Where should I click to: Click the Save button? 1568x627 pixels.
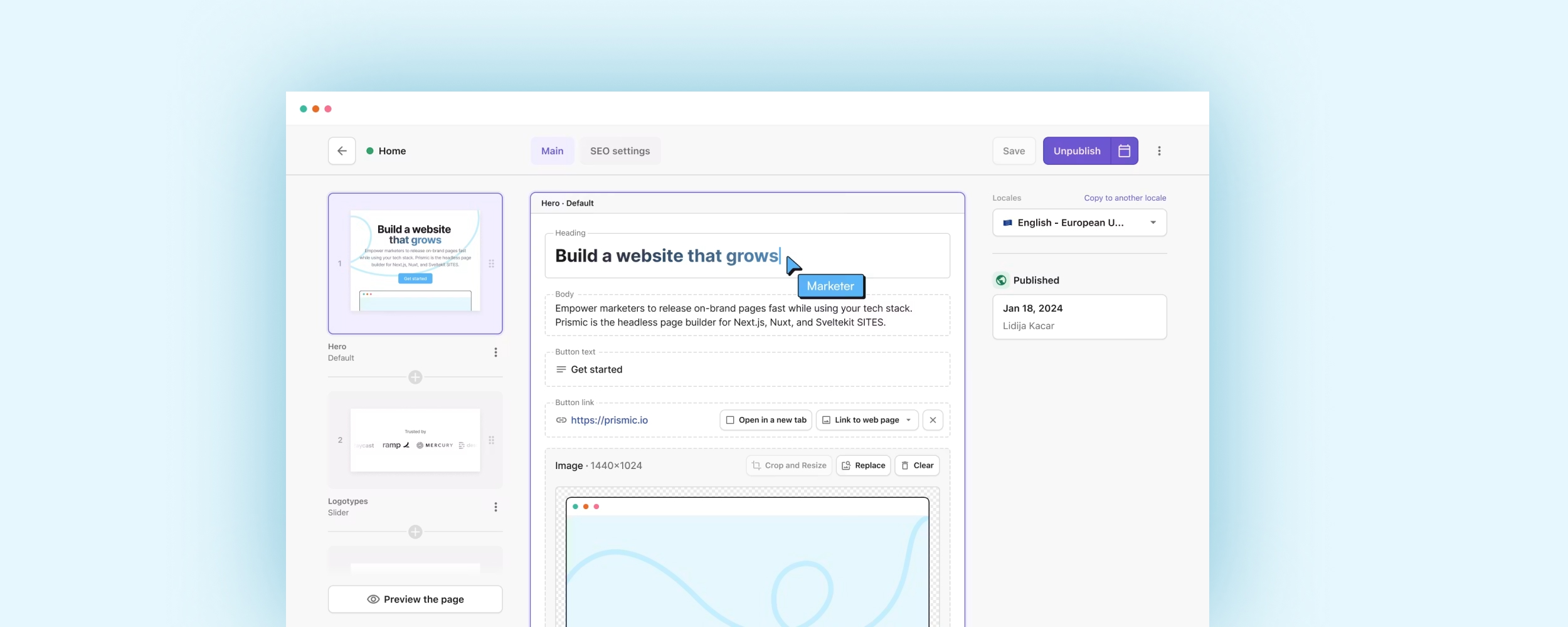click(x=1014, y=151)
